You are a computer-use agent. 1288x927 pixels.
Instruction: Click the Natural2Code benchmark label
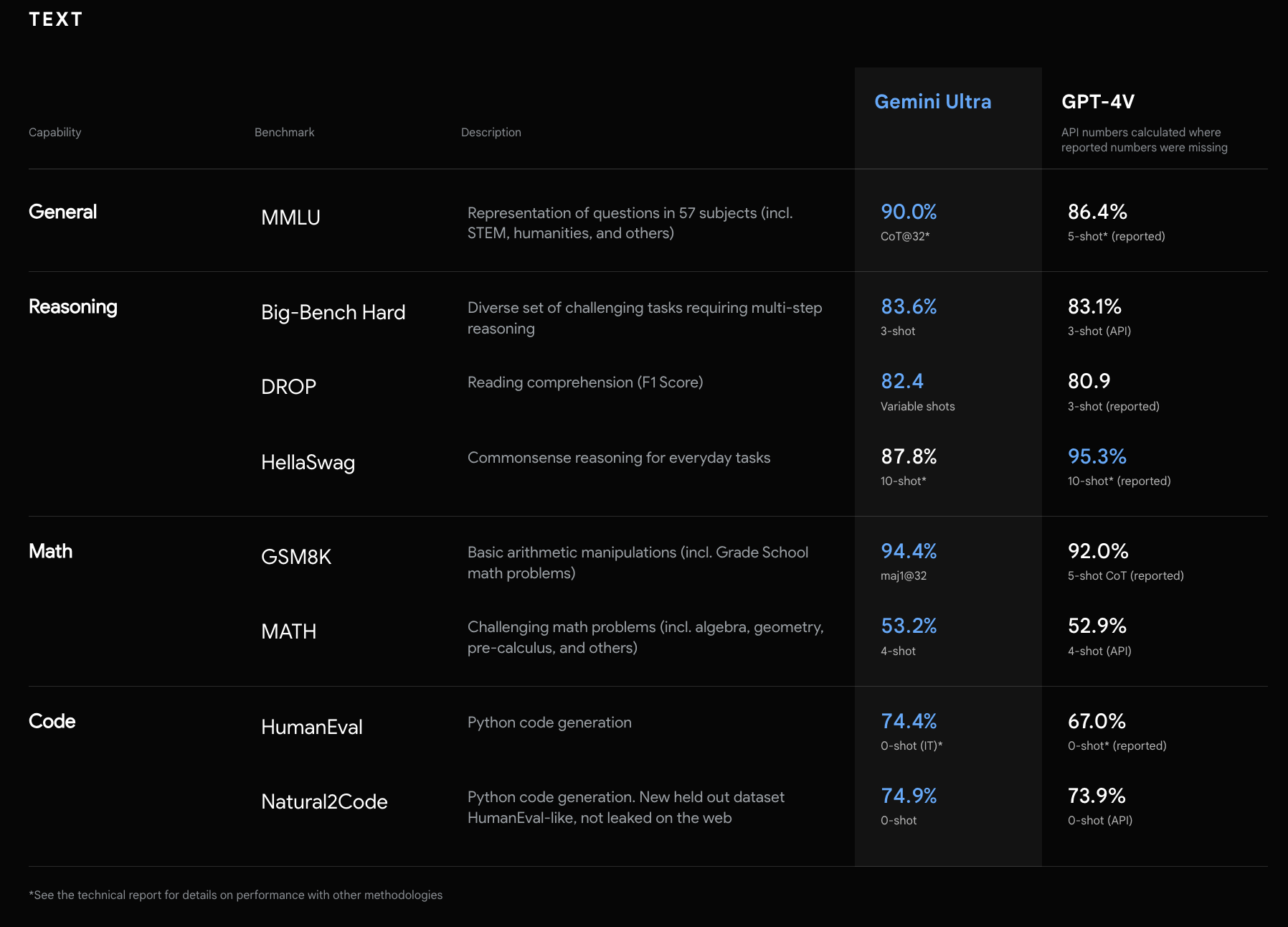click(x=324, y=801)
